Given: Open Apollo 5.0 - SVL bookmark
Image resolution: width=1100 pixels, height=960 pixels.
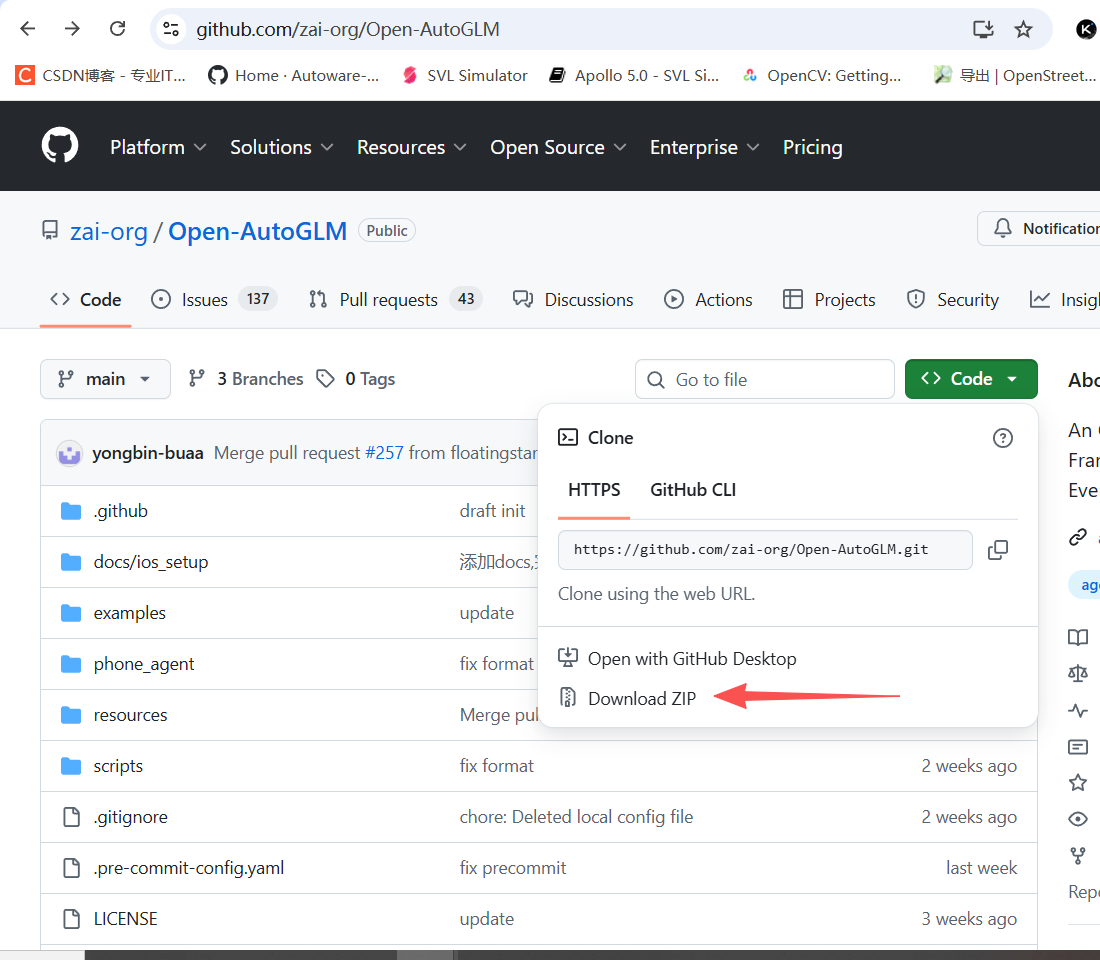Looking at the screenshot, I should coord(634,75).
